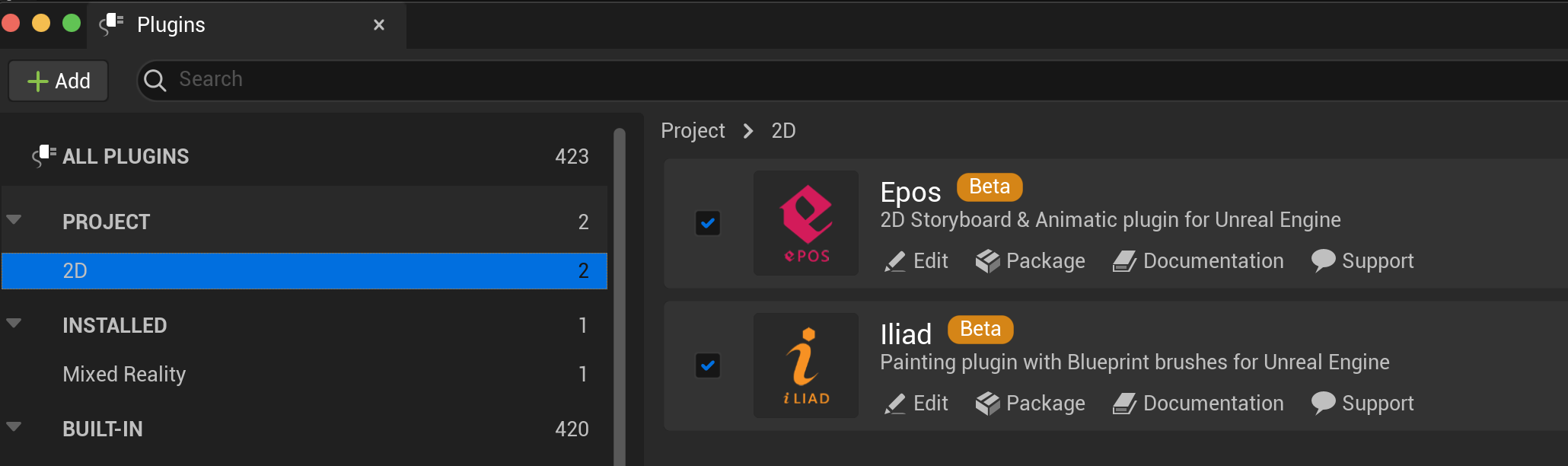Select the 2D subcategory in sidebar
The image size is (1568, 466).
tap(304, 271)
